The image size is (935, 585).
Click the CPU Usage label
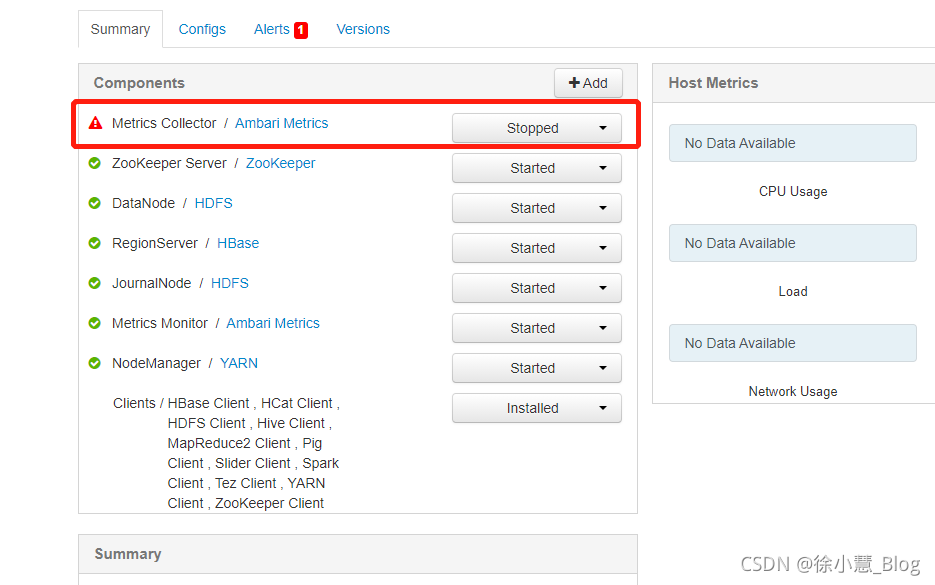793,191
